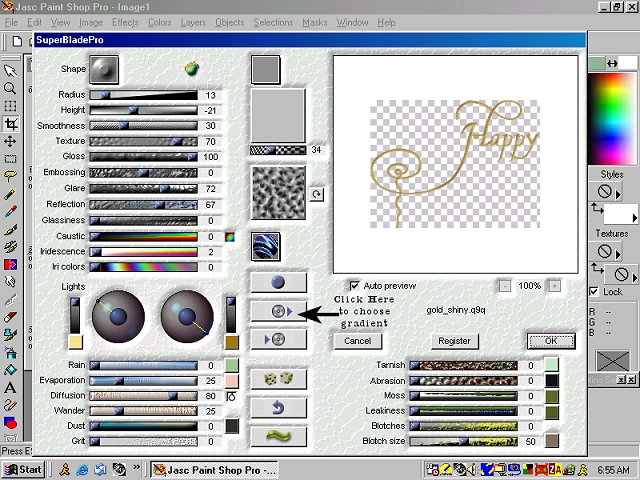Toggle the Lock checkbox in color panel
Image resolution: width=640 pixels, height=480 pixels.
click(595, 292)
